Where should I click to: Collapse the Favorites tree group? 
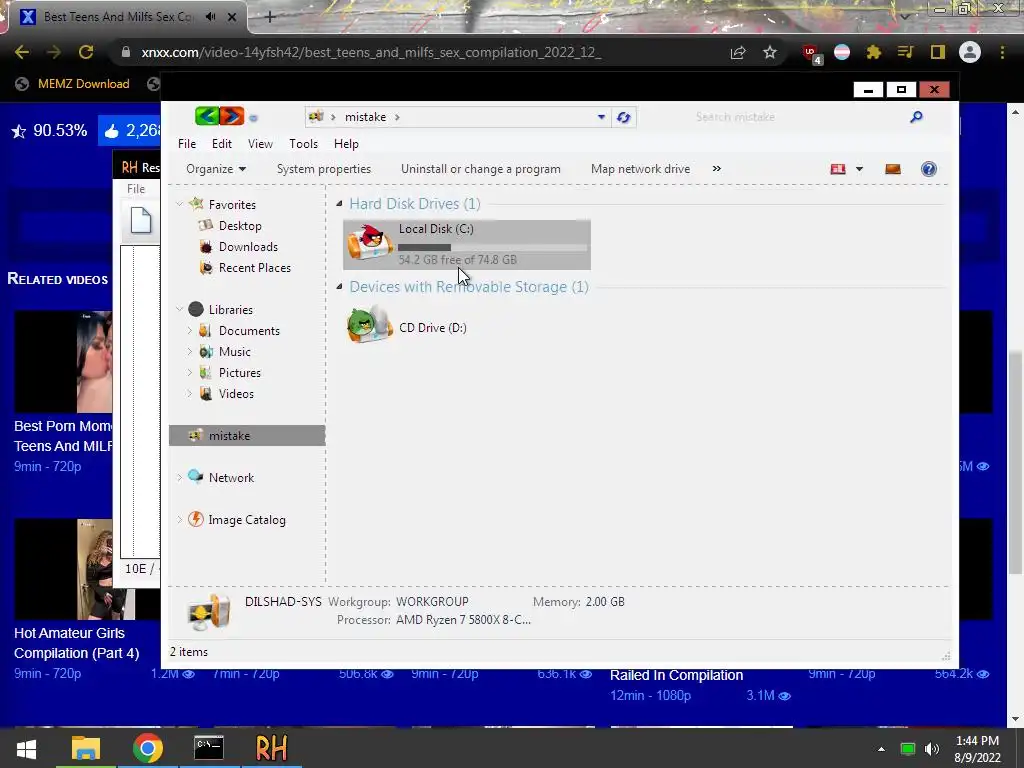click(x=179, y=204)
